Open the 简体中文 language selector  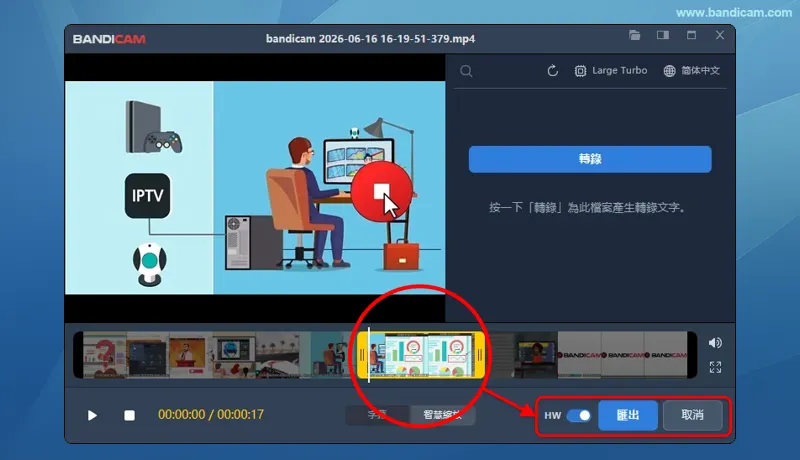tap(691, 71)
